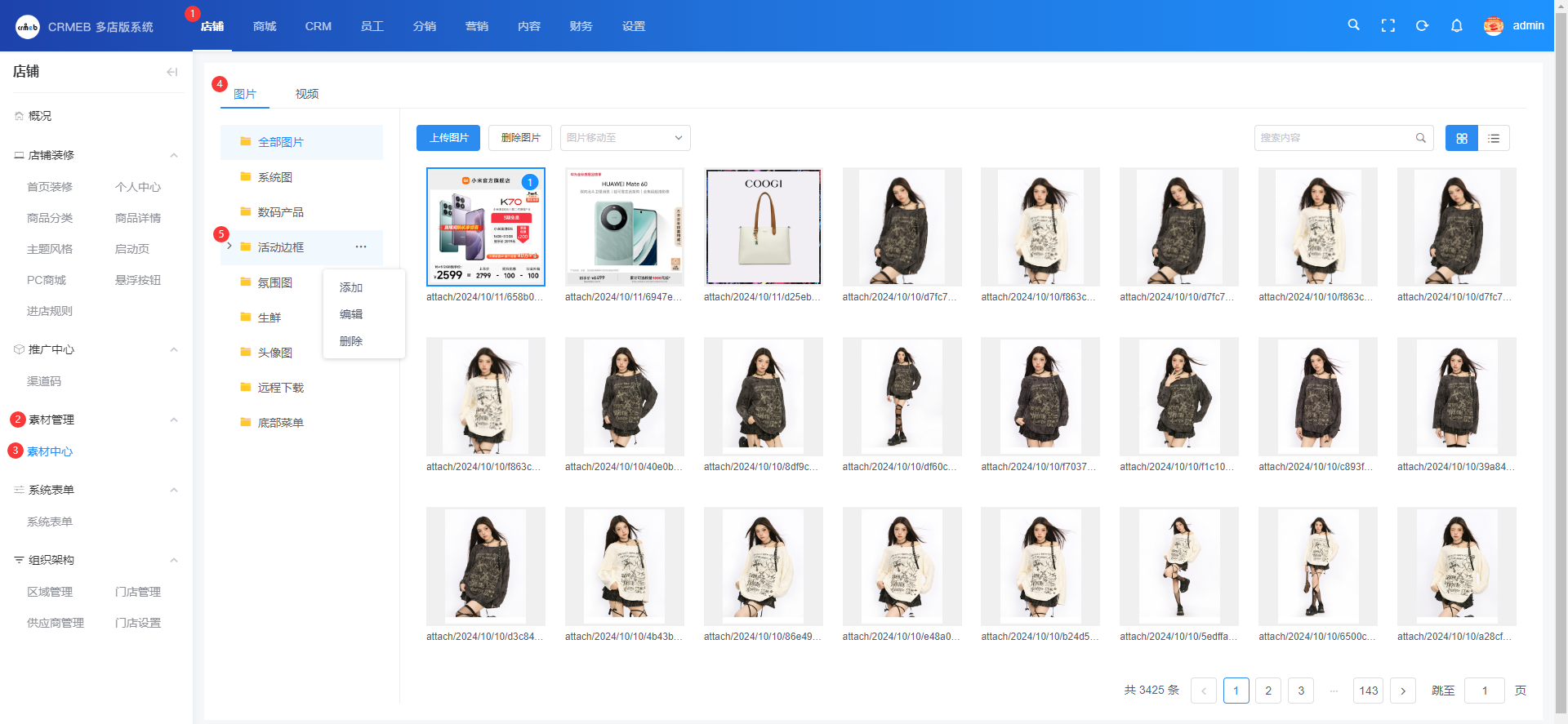Switch to list view layout
The height and width of the screenshot is (724, 1568).
point(1494,138)
